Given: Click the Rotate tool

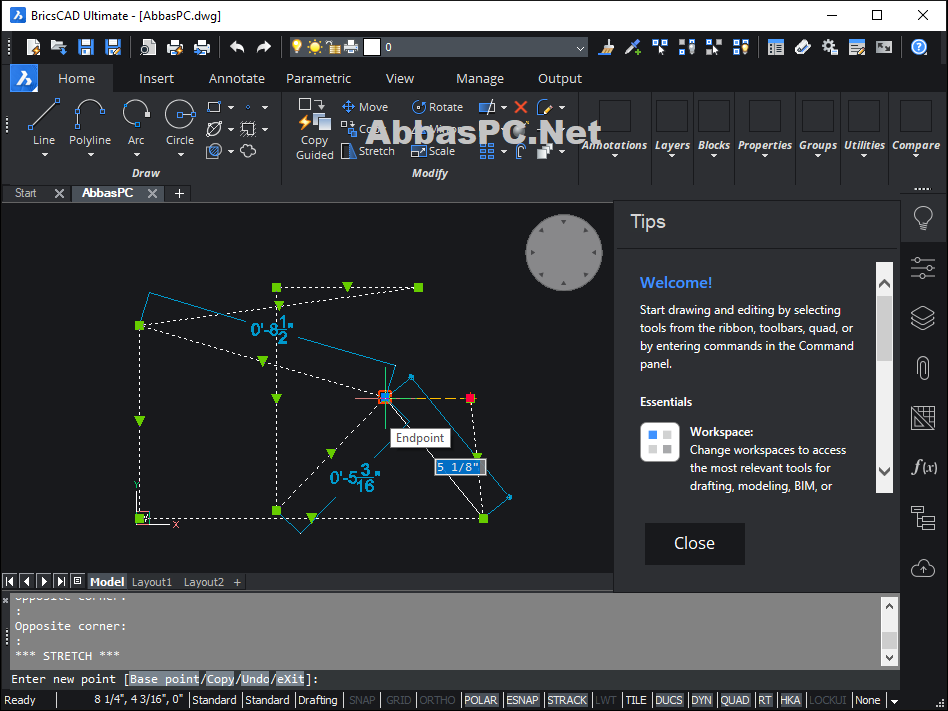Looking at the screenshot, I should [x=437, y=107].
